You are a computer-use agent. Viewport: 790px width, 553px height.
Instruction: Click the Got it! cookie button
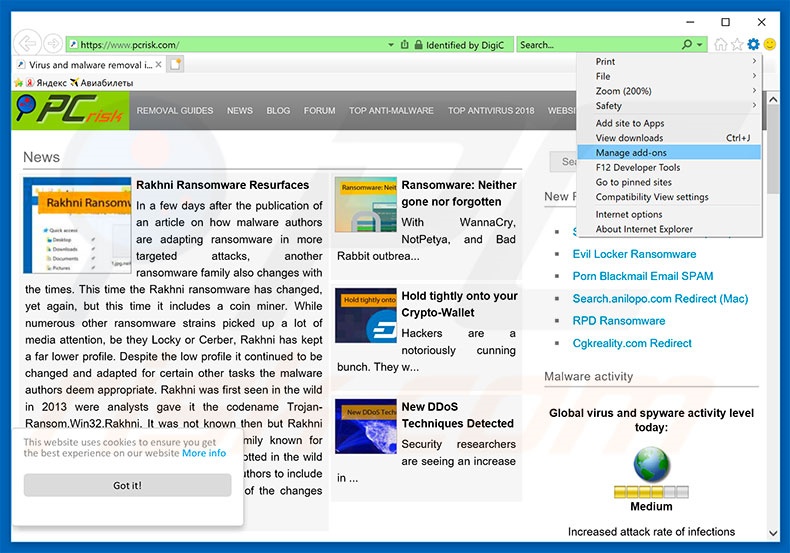pos(127,486)
